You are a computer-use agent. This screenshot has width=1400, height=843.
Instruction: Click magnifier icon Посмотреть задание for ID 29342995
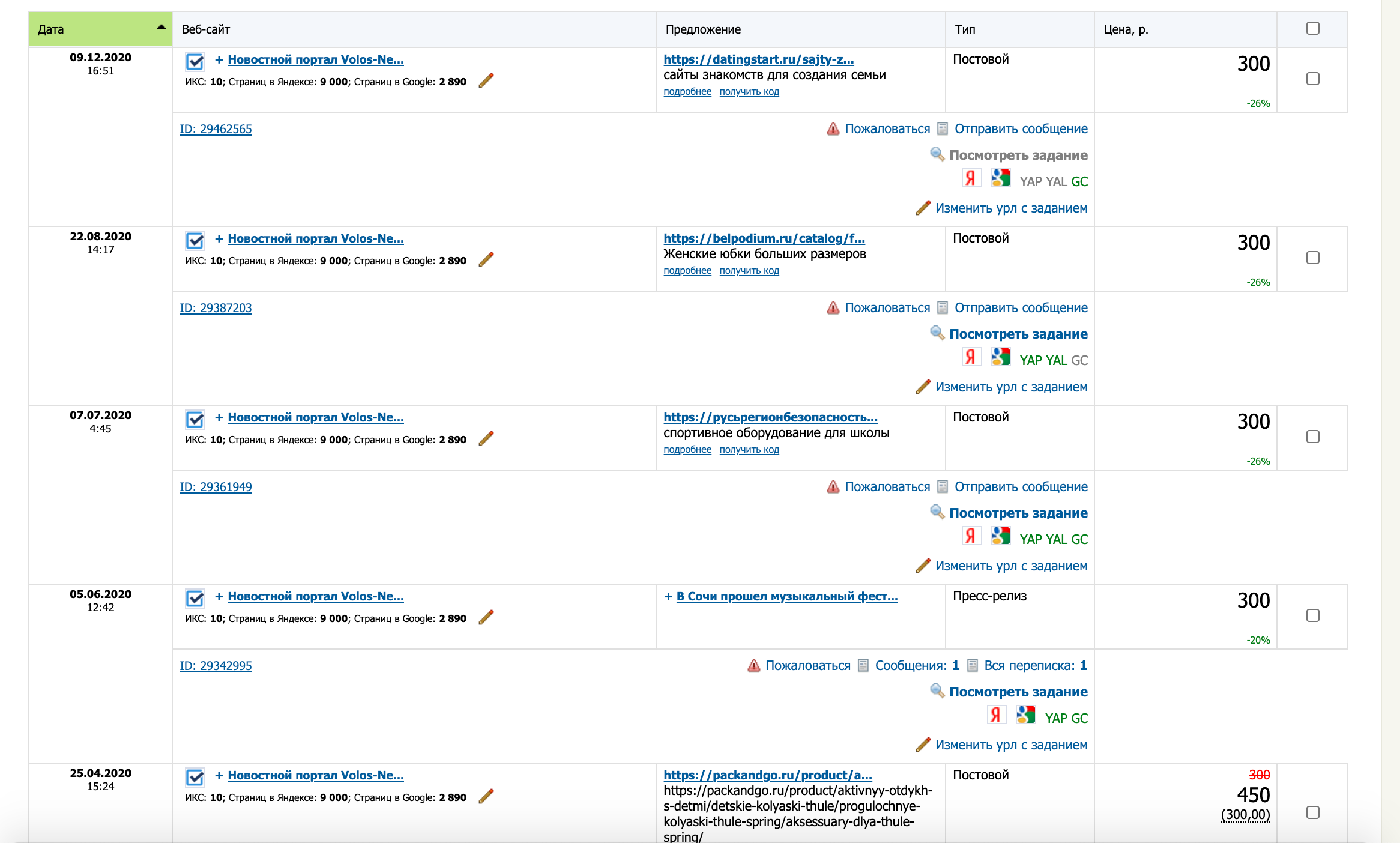tap(937, 691)
